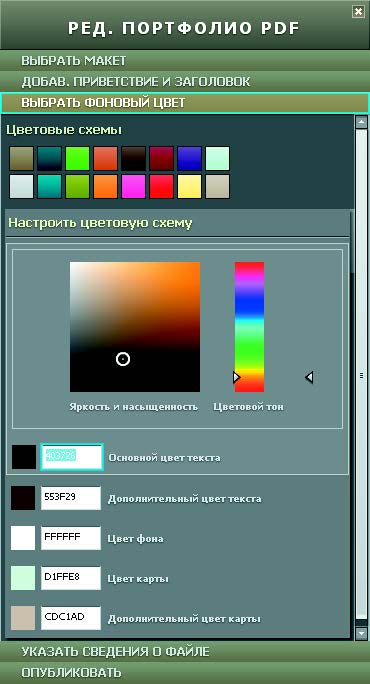Screen dimensions: 370x684
Task: Select the bright green color scheme
Action: (77, 158)
